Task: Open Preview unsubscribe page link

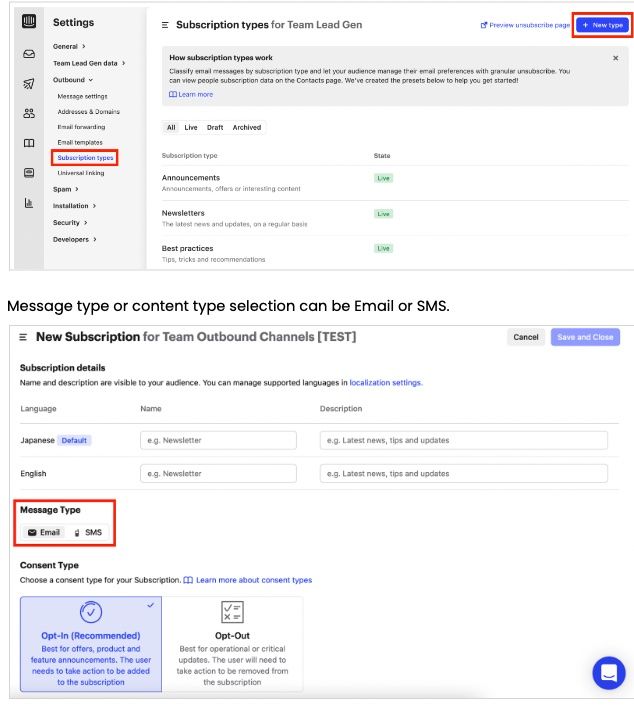Action: point(525,25)
